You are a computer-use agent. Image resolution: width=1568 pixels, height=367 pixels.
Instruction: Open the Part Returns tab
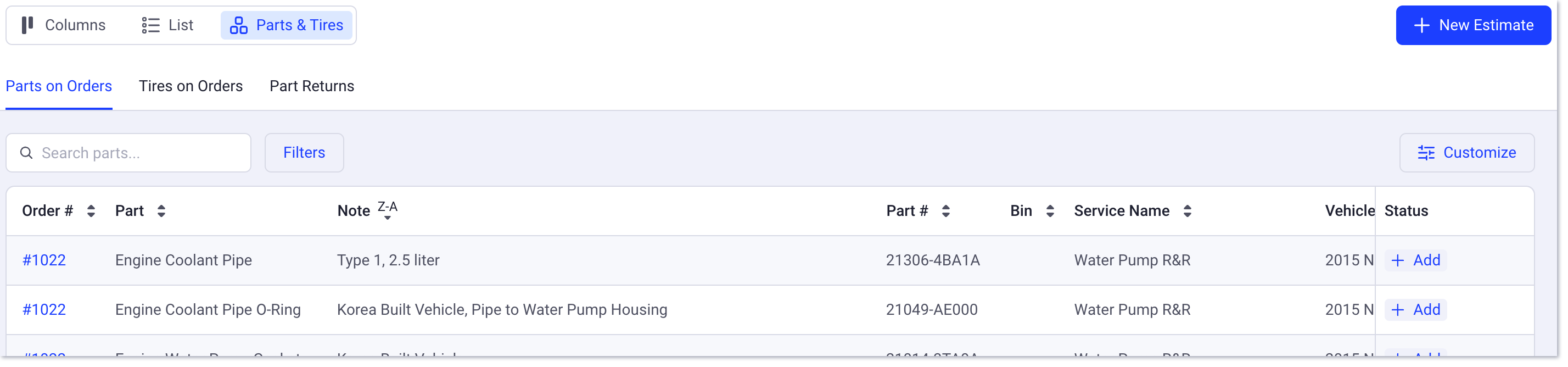312,86
